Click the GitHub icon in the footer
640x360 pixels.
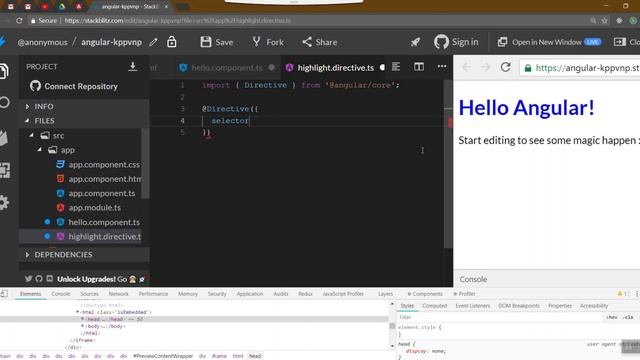(x=39, y=279)
